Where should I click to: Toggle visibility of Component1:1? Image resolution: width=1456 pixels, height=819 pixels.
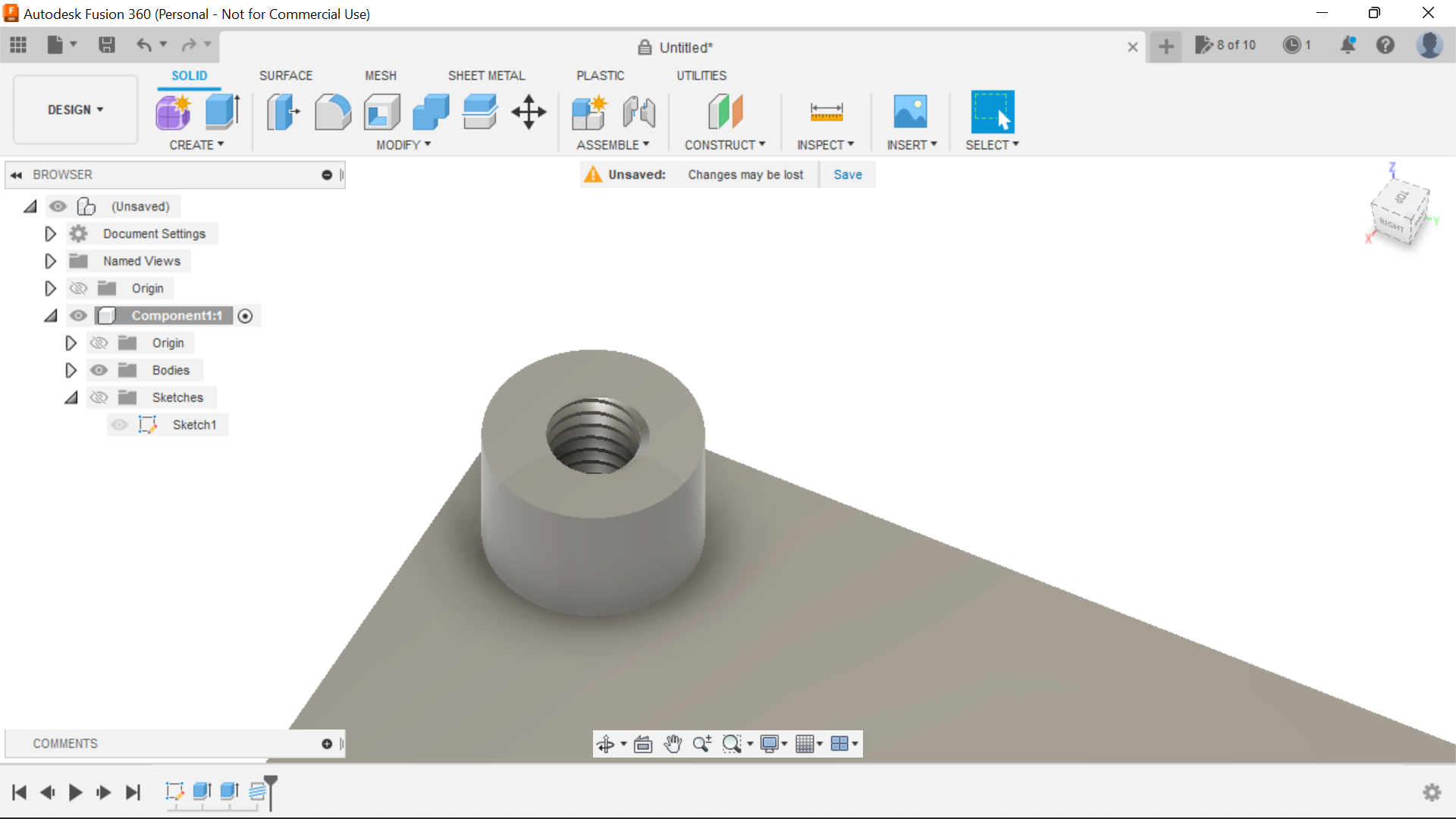pos(78,315)
